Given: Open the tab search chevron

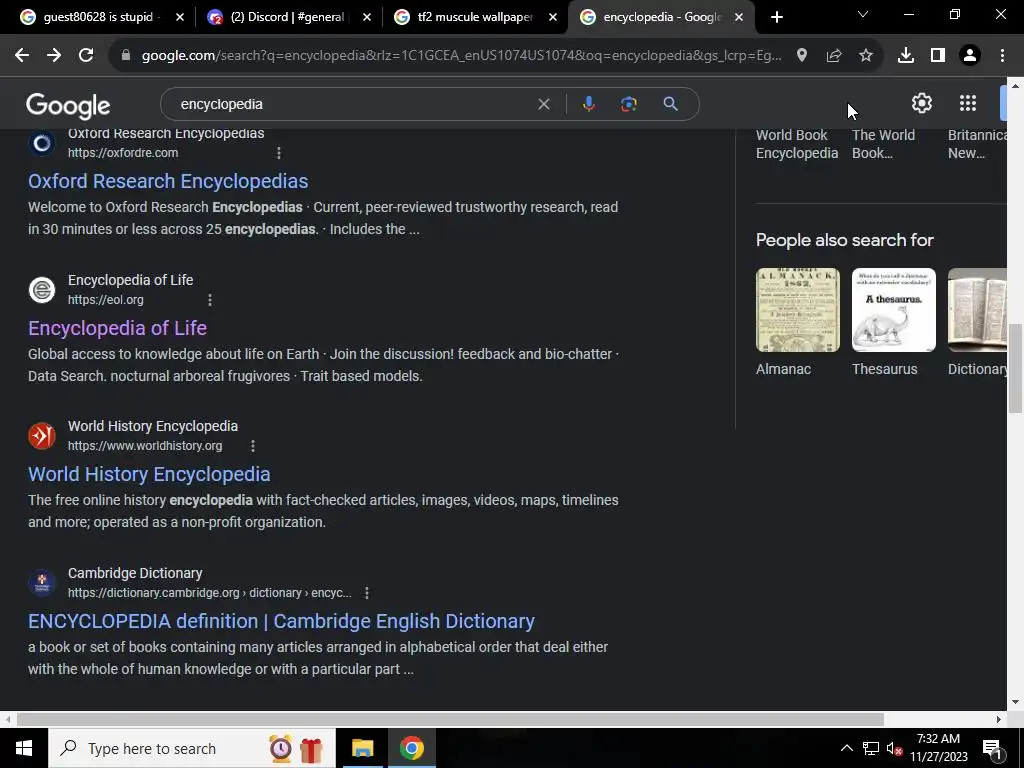Looking at the screenshot, I should coord(863,14).
